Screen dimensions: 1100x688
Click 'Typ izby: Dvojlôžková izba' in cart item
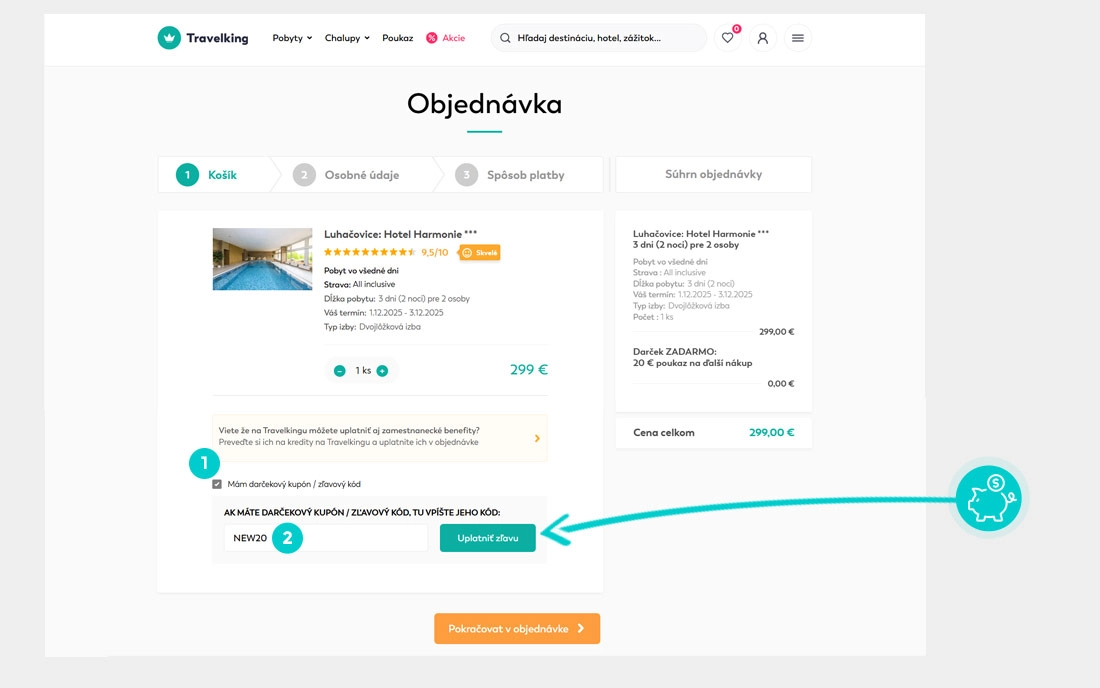(x=372, y=327)
